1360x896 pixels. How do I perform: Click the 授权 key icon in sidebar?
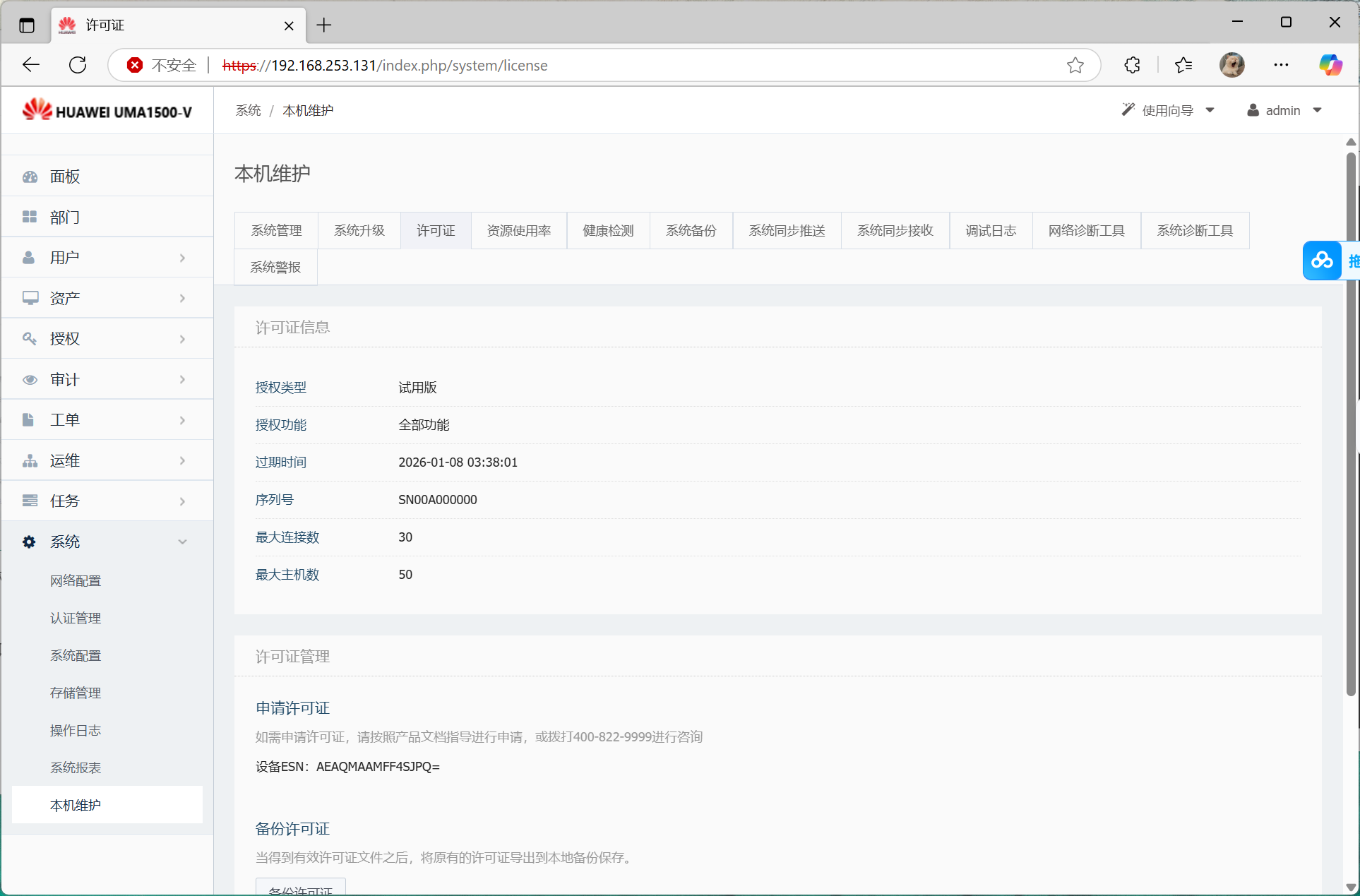30,339
